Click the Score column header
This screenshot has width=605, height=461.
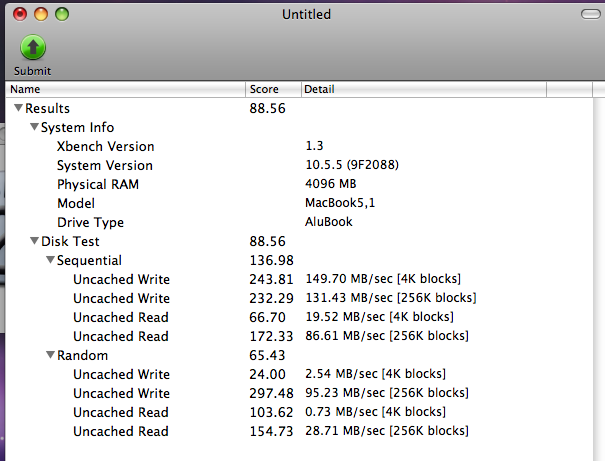point(273,89)
